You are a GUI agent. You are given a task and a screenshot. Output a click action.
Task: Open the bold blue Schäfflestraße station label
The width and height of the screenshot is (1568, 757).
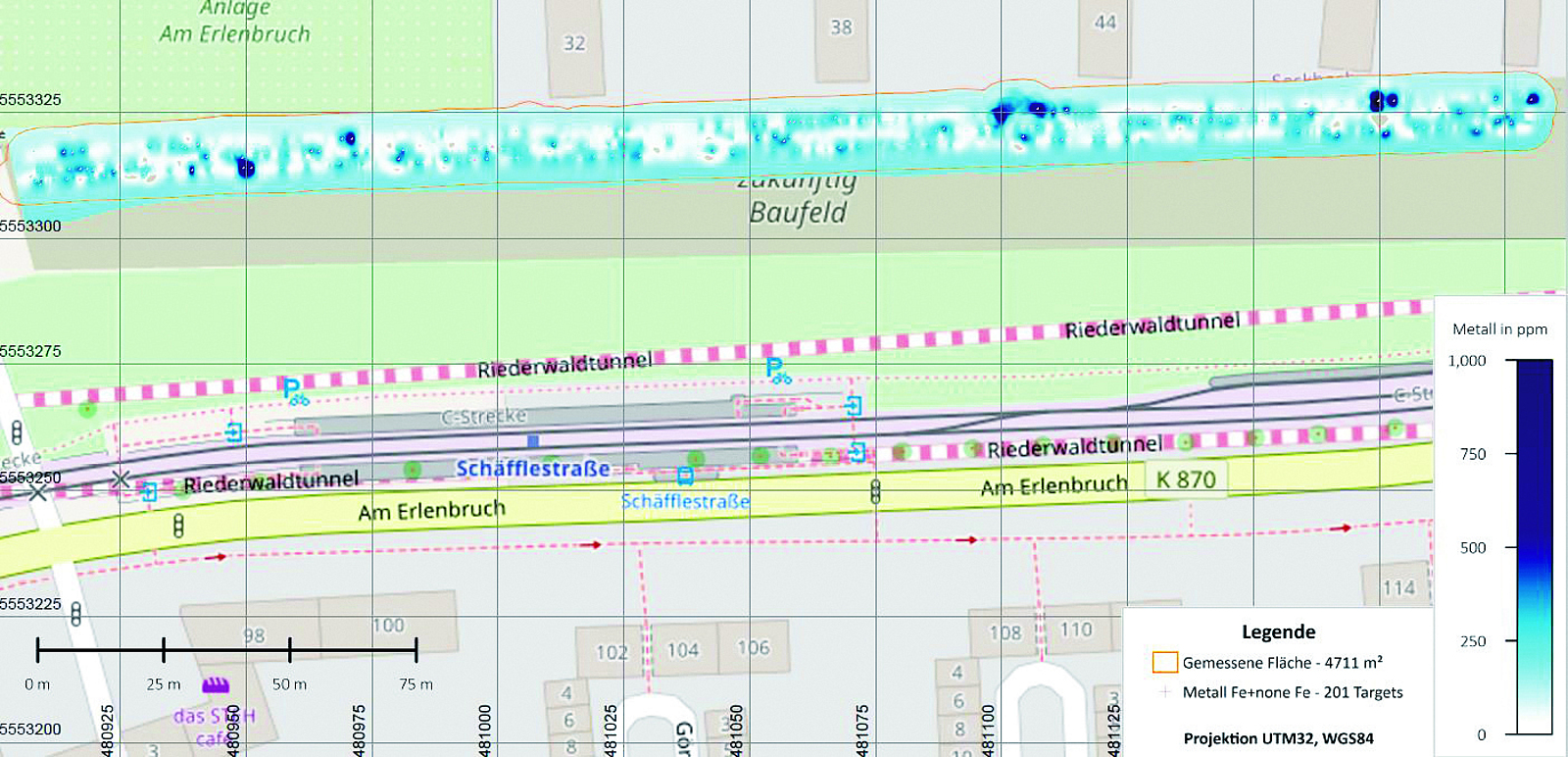tap(532, 469)
